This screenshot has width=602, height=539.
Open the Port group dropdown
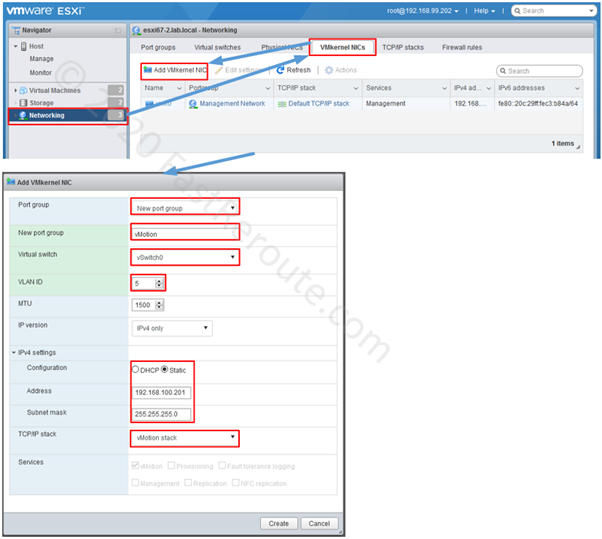[185, 208]
